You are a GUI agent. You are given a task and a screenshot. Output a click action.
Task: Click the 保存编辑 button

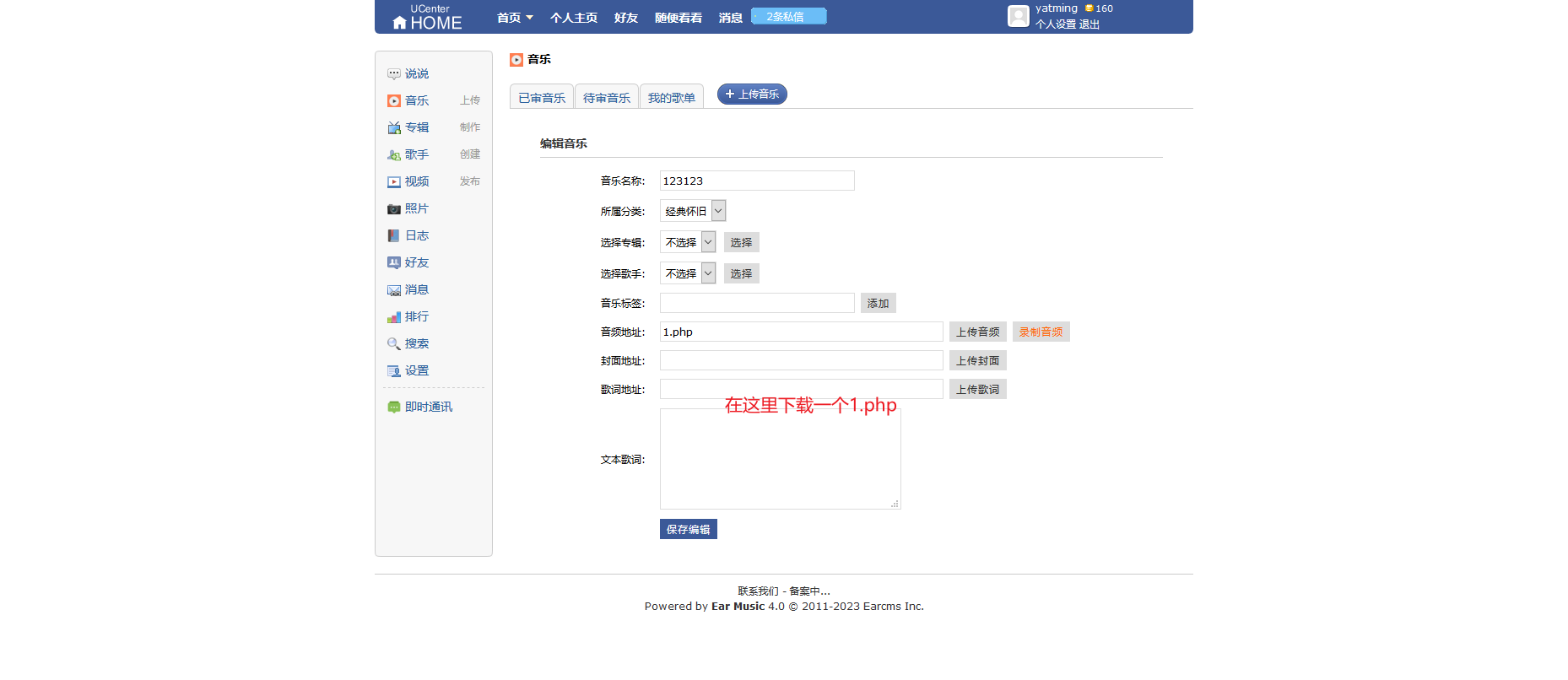pyautogui.click(x=689, y=529)
